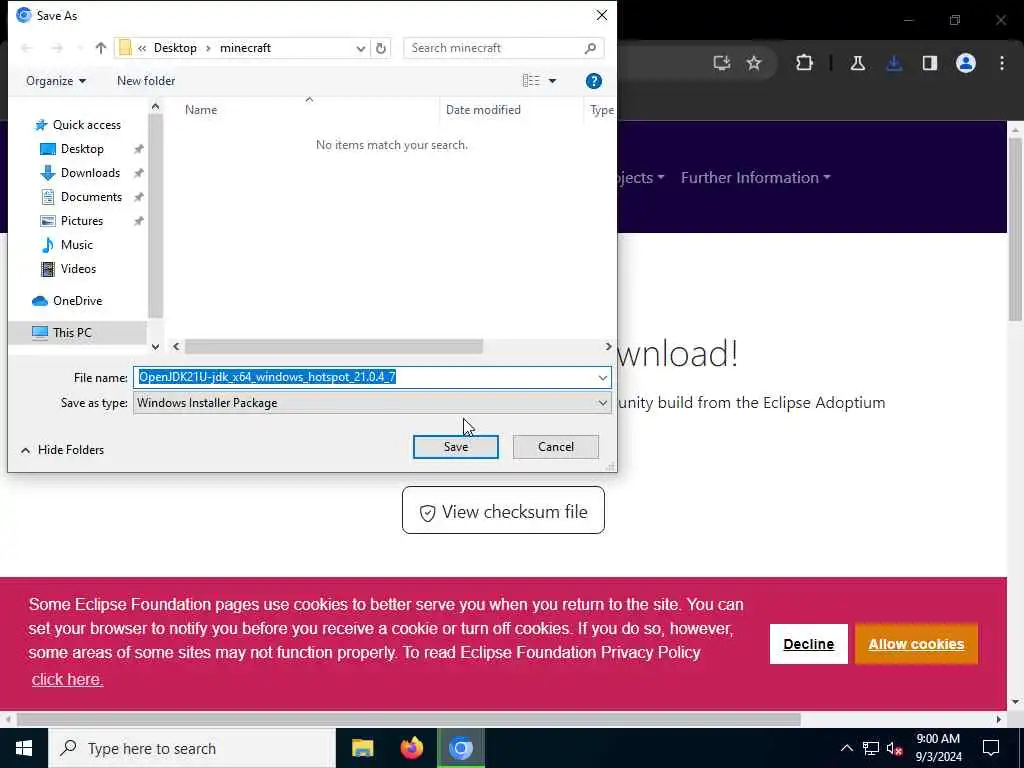Sort by Type column header
This screenshot has height=768, width=1024.
pos(601,110)
